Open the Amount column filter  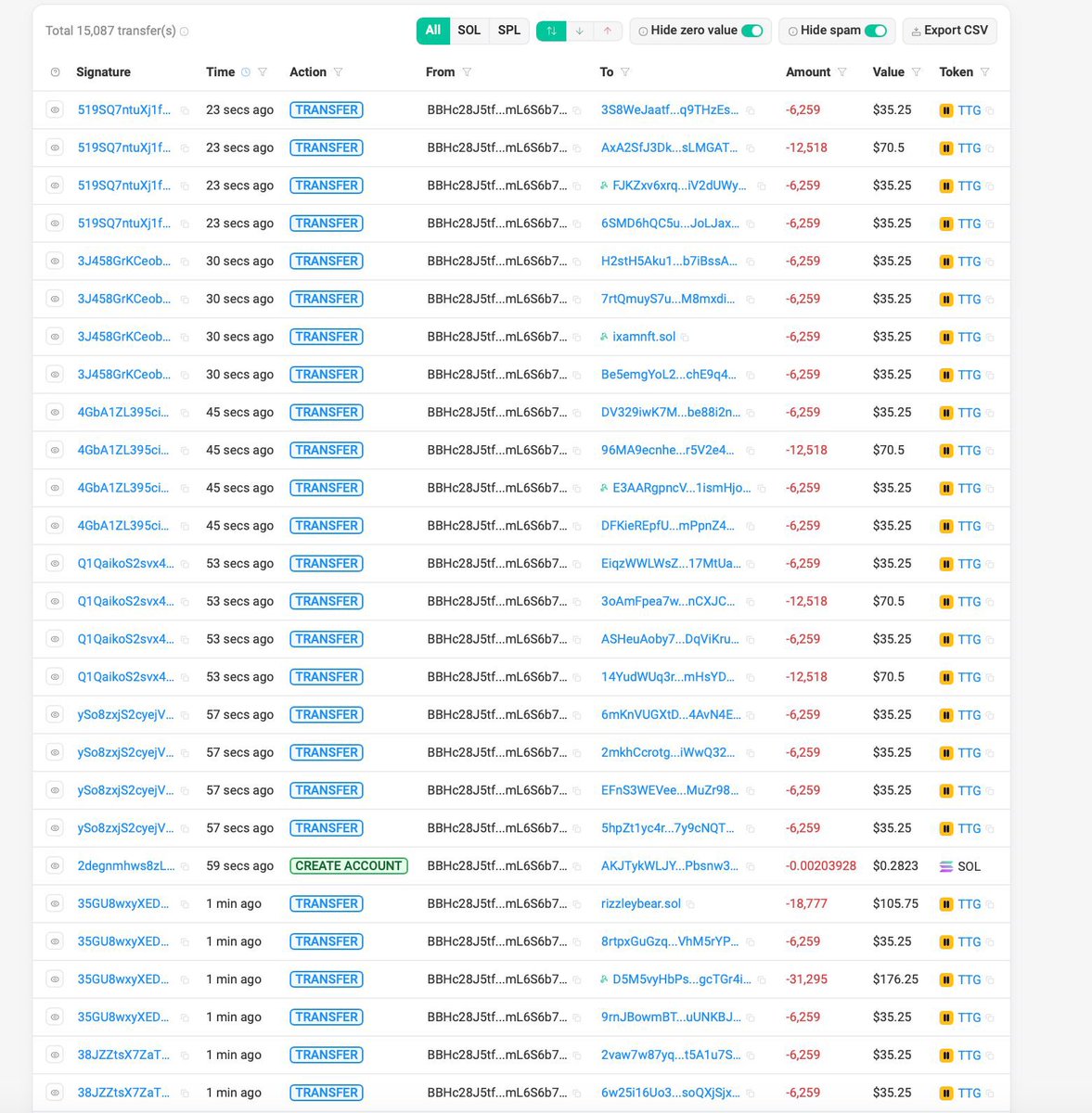click(x=842, y=71)
